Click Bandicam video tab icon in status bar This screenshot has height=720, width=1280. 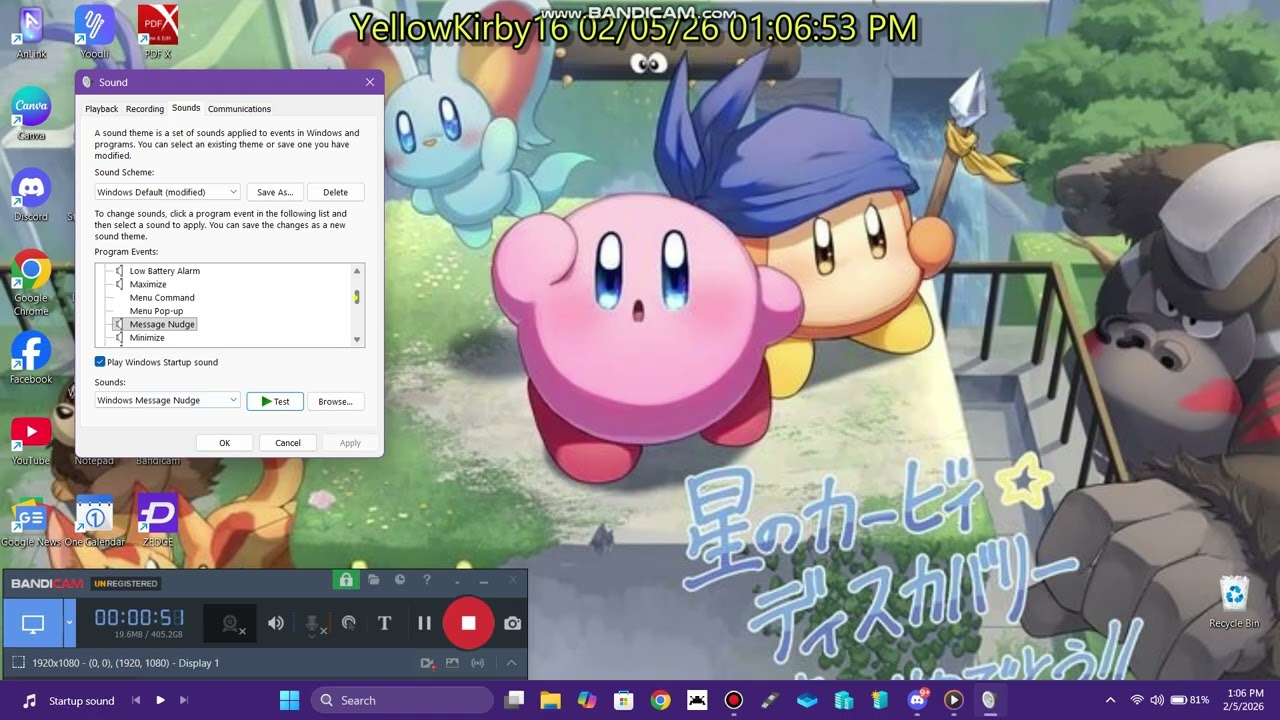pos(427,663)
